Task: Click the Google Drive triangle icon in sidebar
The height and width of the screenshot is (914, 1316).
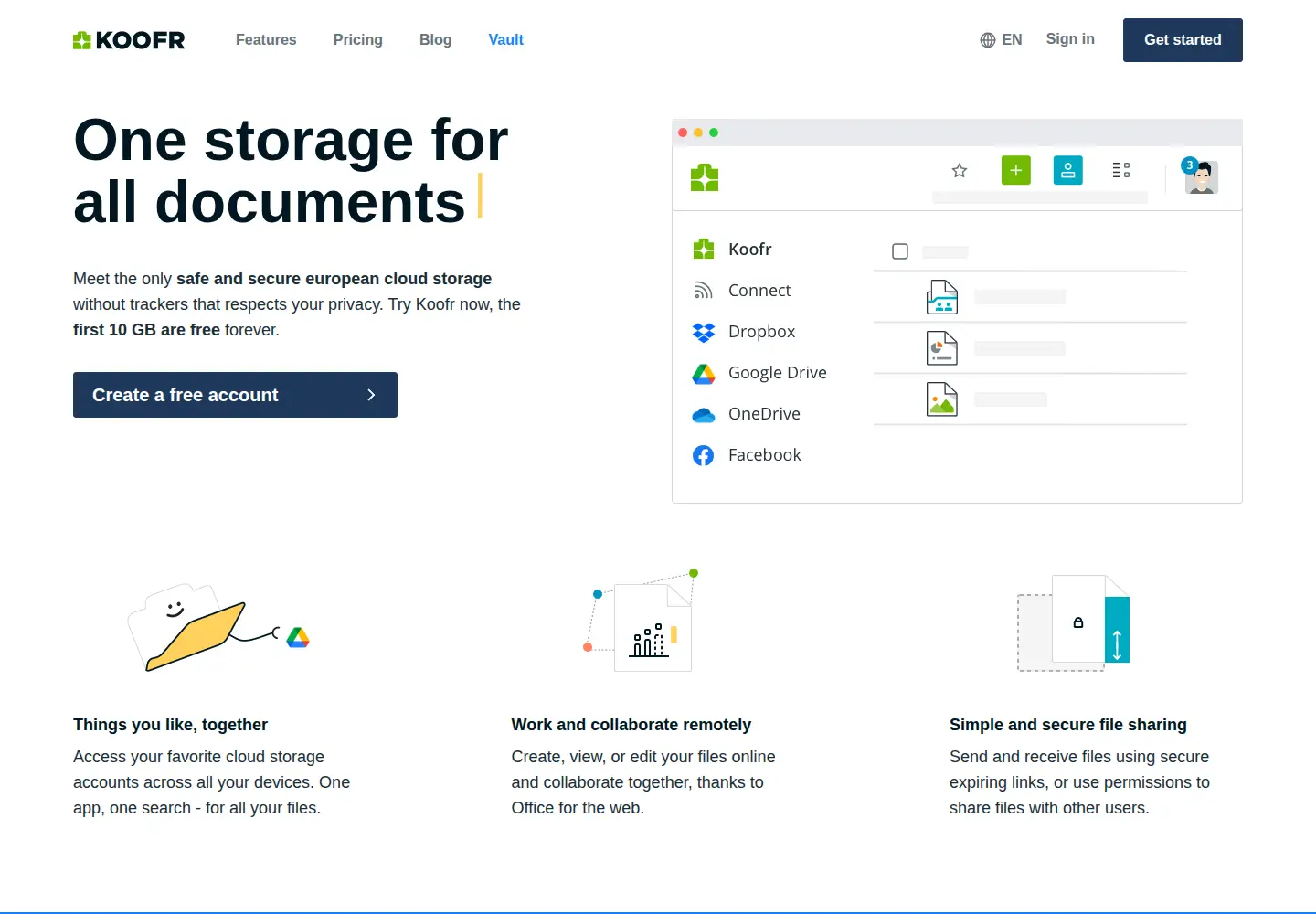Action: click(704, 373)
